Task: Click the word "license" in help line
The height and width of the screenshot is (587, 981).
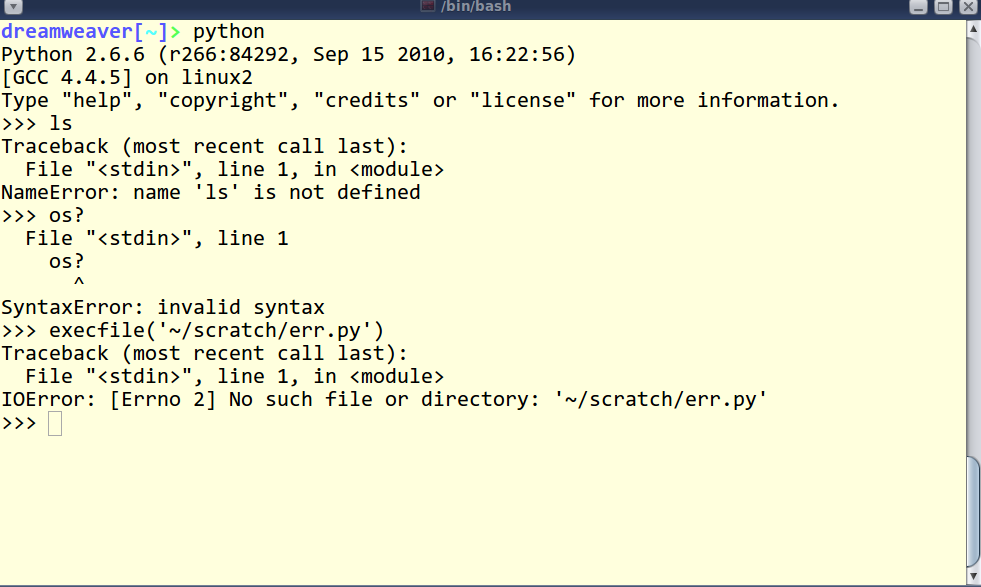Action: (522, 100)
